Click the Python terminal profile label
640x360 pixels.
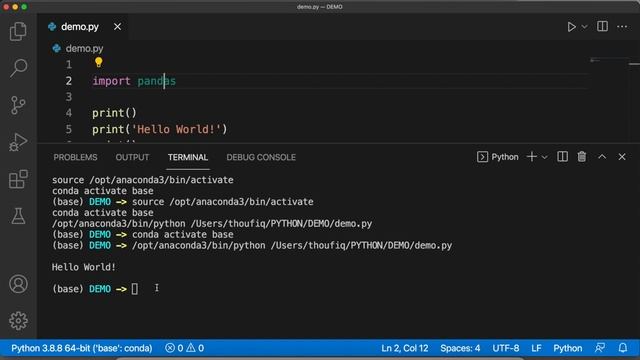pos(498,157)
